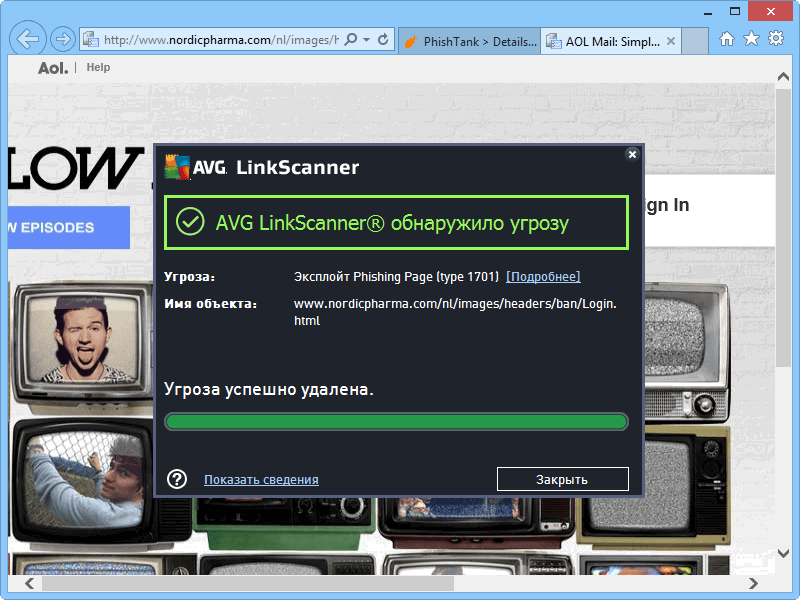Click the page icon in the address bar
Screen dimensions: 800x600
tap(91, 39)
